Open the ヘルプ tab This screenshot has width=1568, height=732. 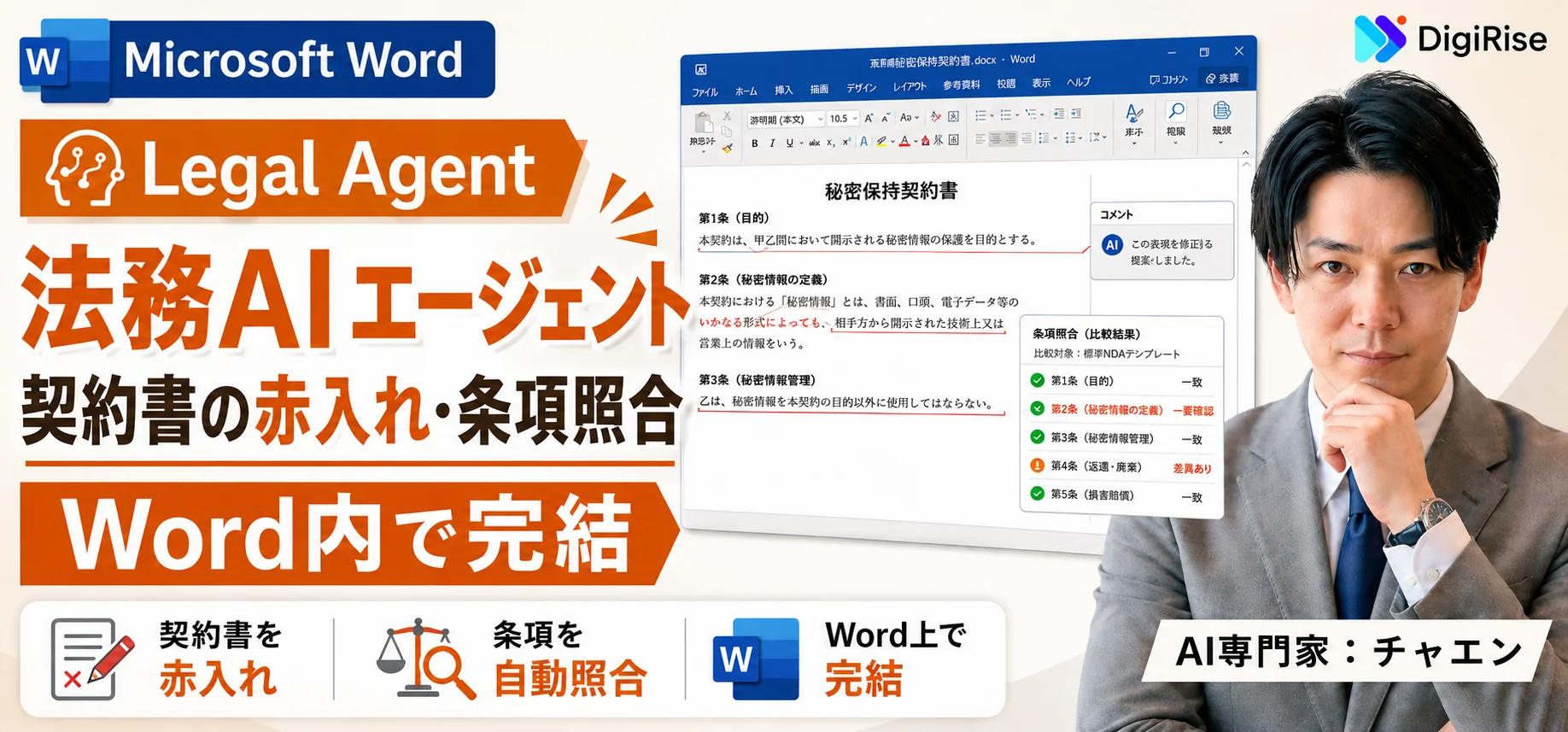pyautogui.click(x=1079, y=82)
